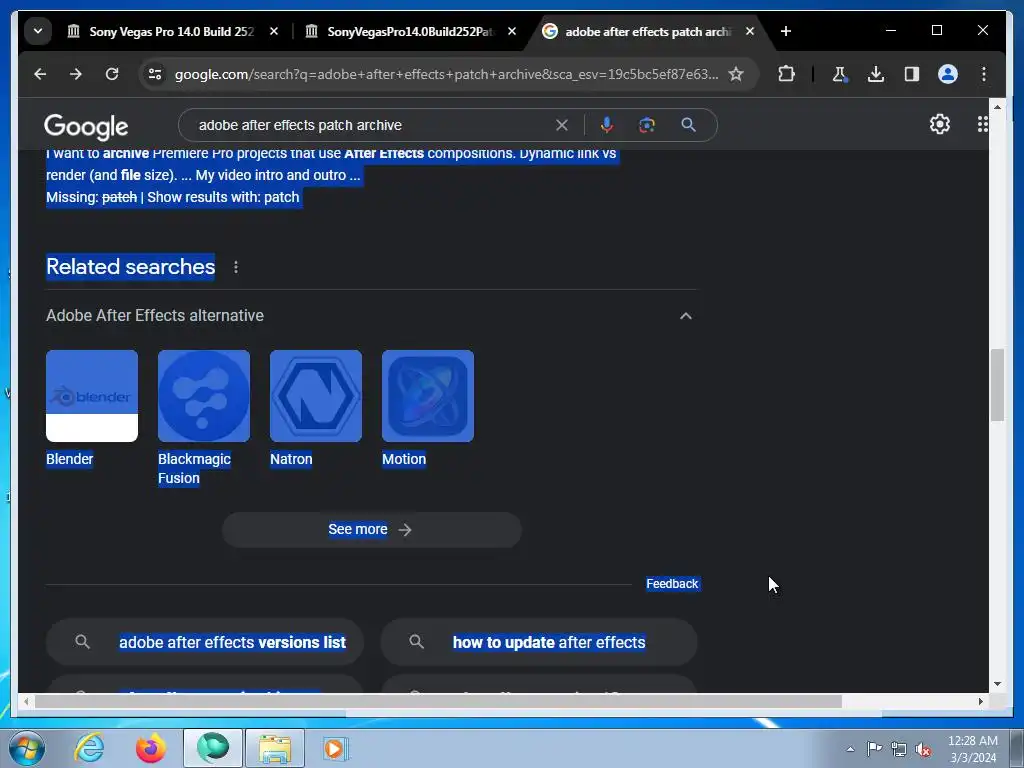1024x768 pixels.
Task: Click 'Show results with: patch' link
Action: point(223,197)
